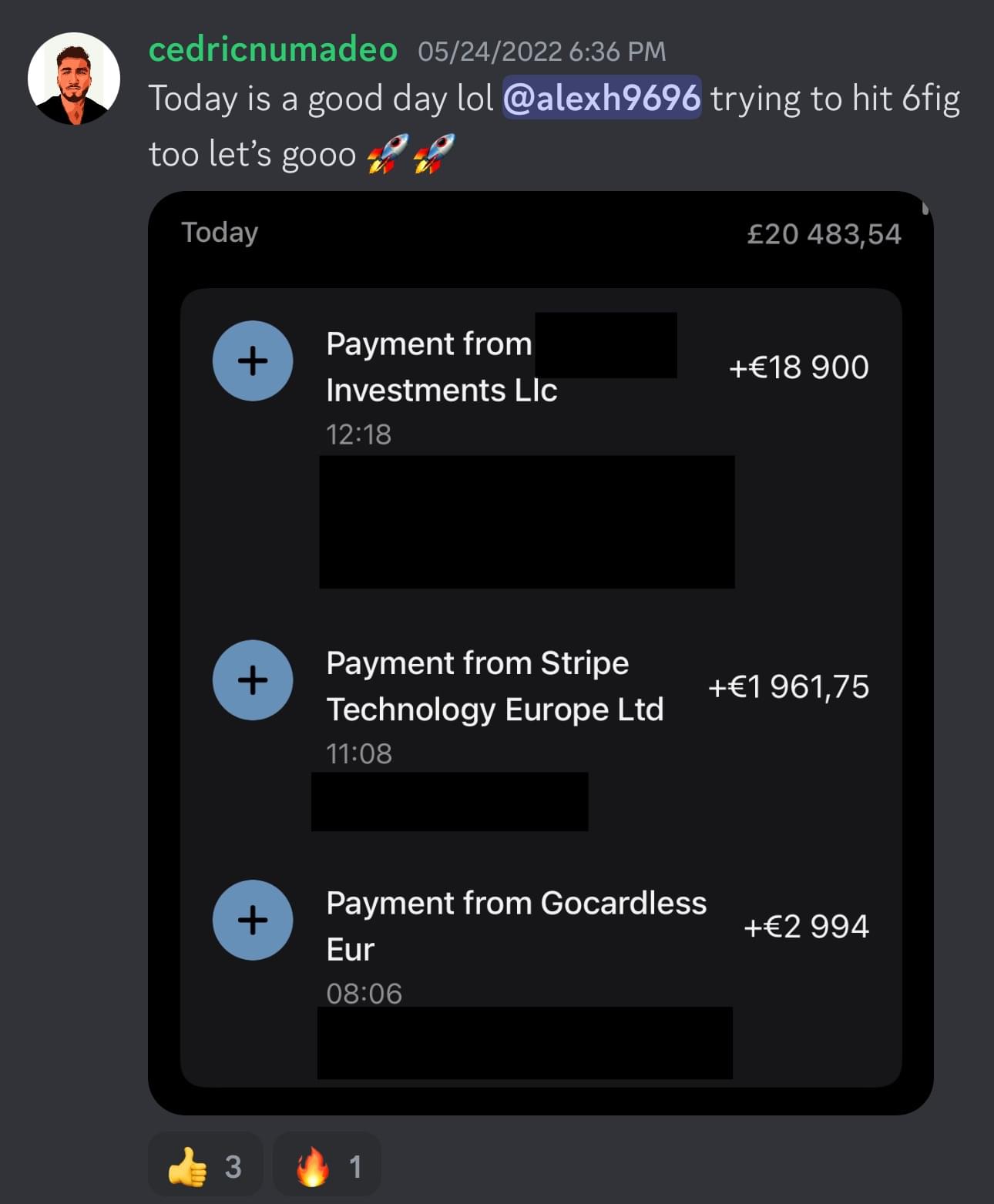Click the plus icon beside Investments Llc payment
The height and width of the screenshot is (1204, 994).
[253, 361]
